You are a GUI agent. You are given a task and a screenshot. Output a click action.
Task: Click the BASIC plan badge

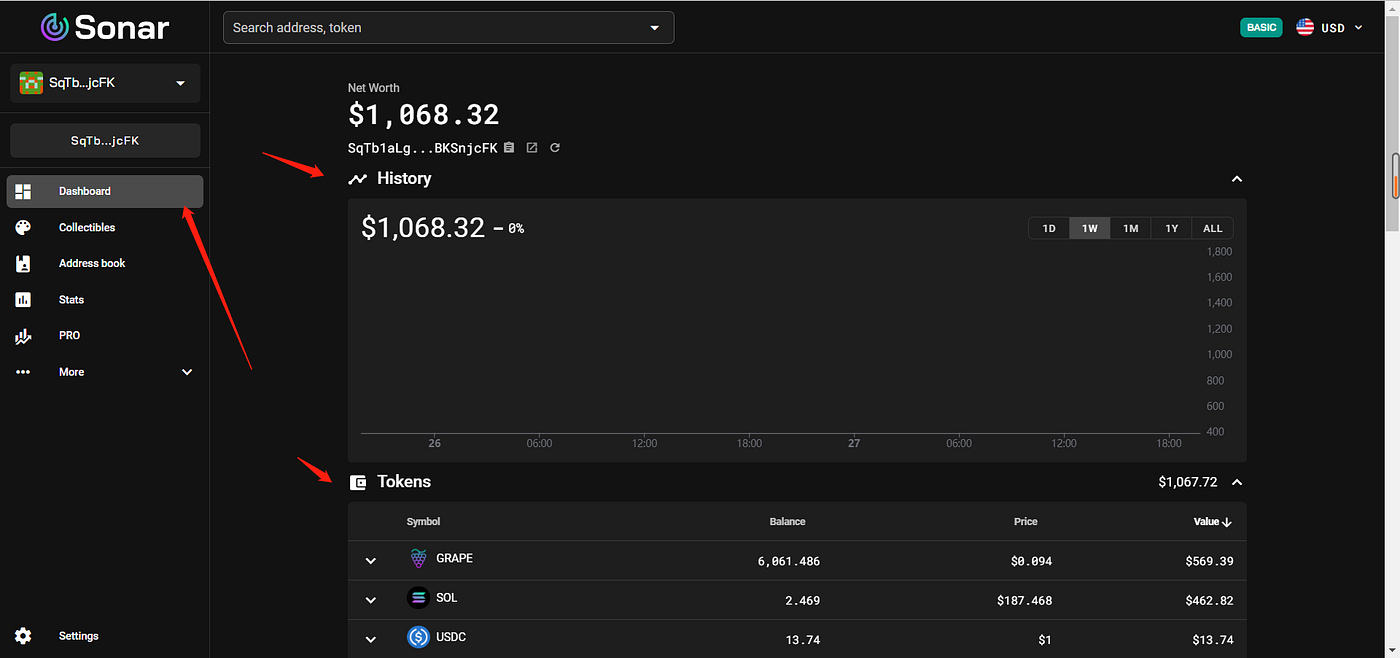1261,27
